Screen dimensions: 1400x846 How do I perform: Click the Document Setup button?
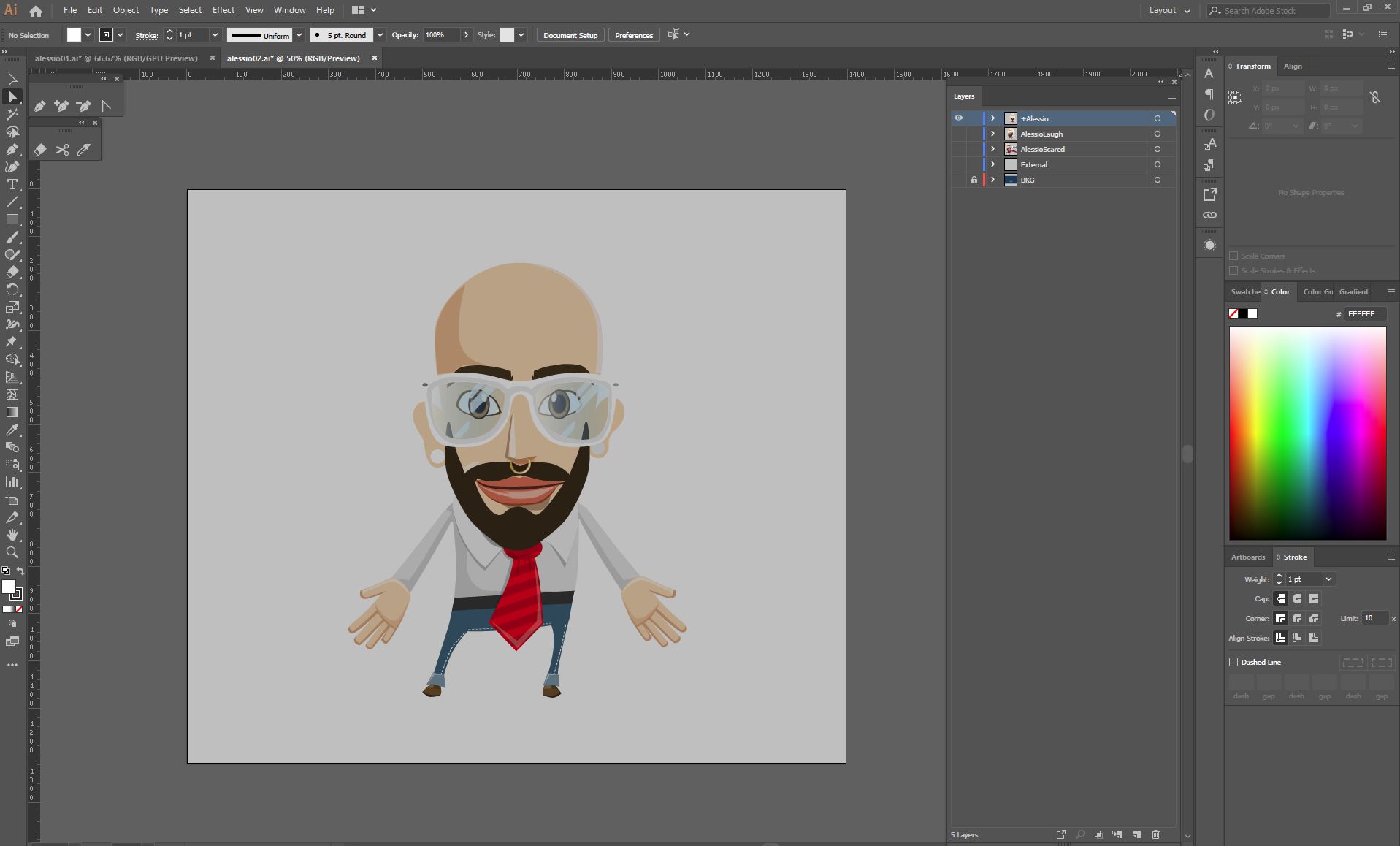point(570,35)
